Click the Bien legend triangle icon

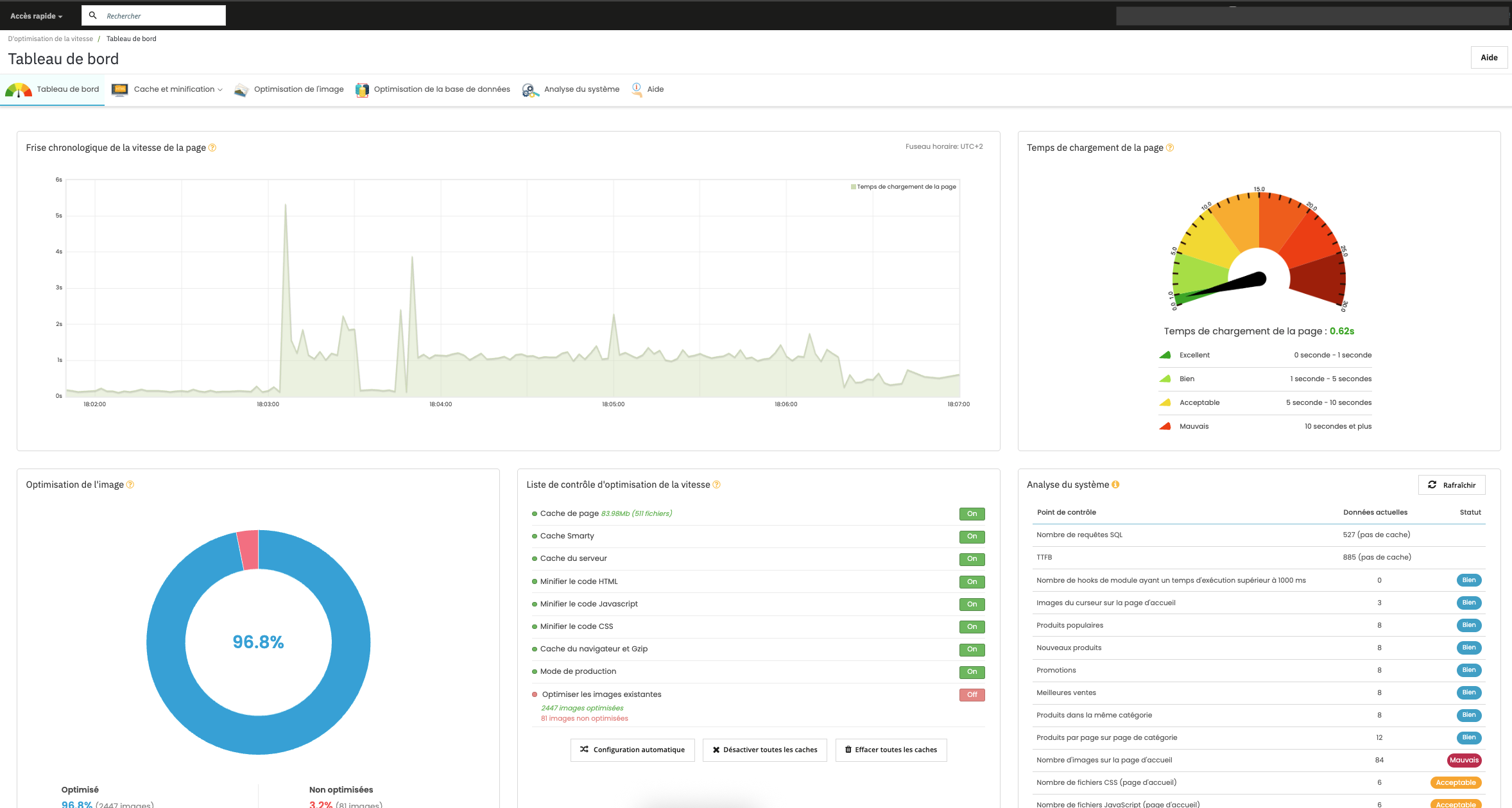point(1165,379)
